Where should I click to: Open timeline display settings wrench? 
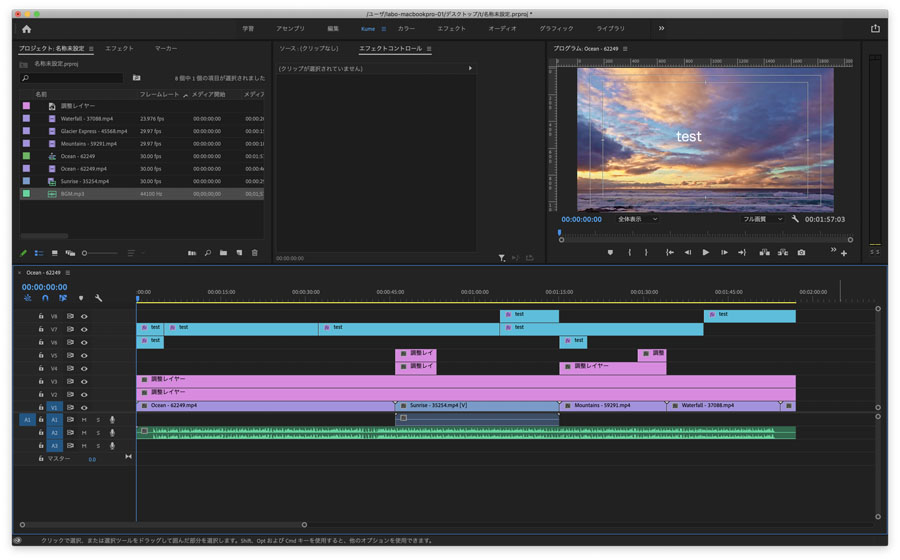pos(98,298)
